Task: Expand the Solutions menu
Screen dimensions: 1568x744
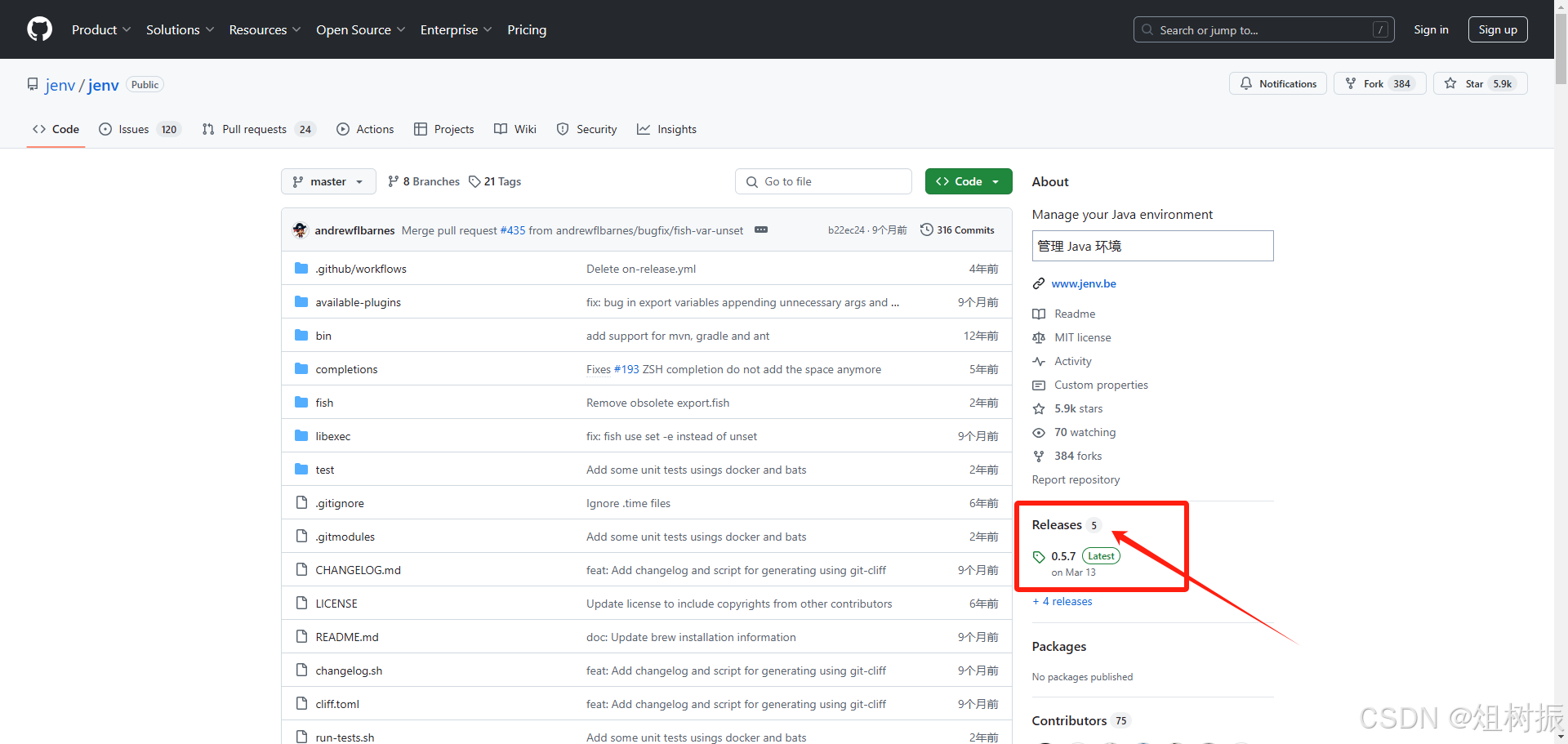Action: click(180, 29)
